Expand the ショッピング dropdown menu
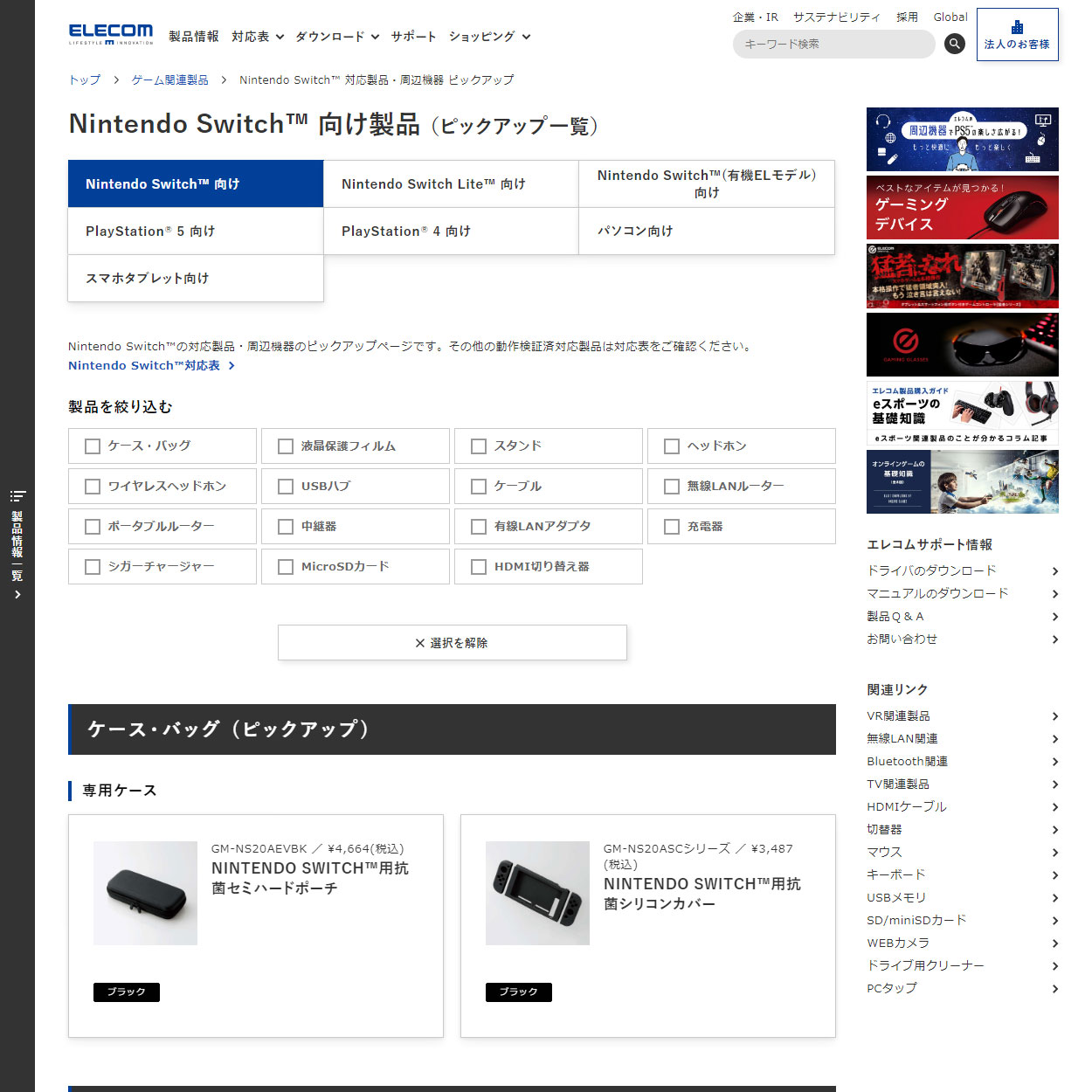This screenshot has height=1092, width=1092. coord(489,37)
